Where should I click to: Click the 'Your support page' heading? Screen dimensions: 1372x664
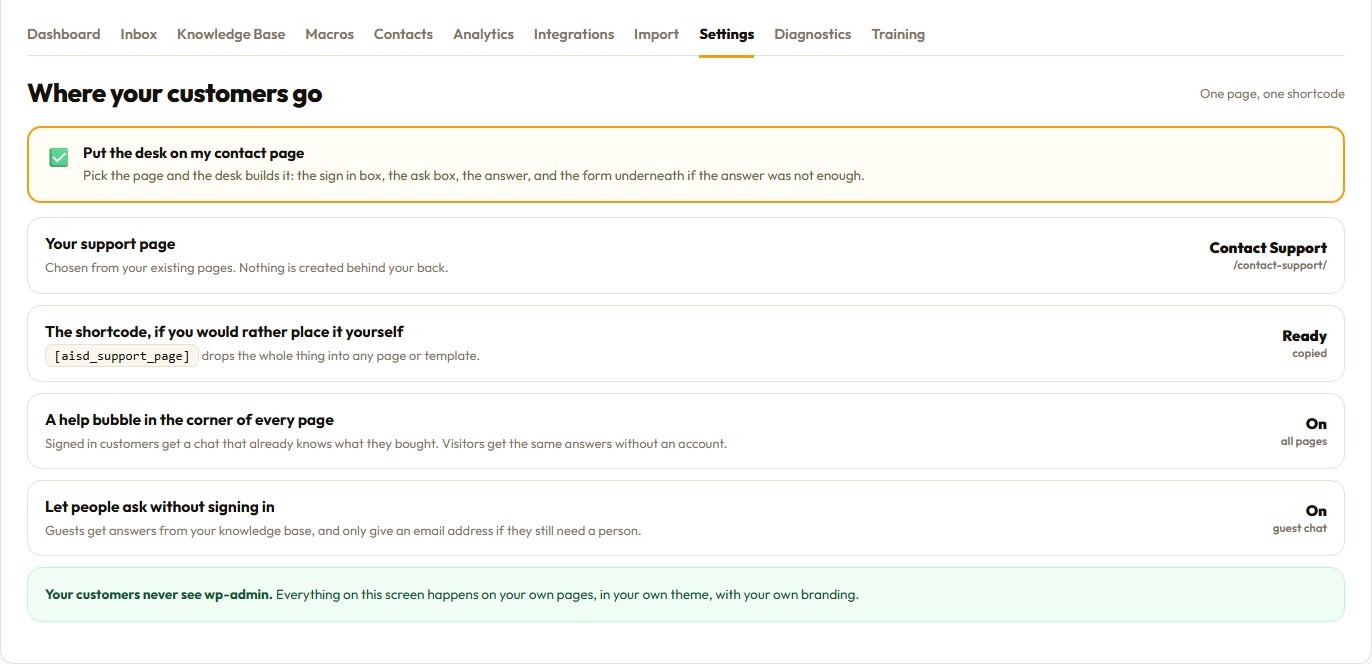tap(110, 244)
